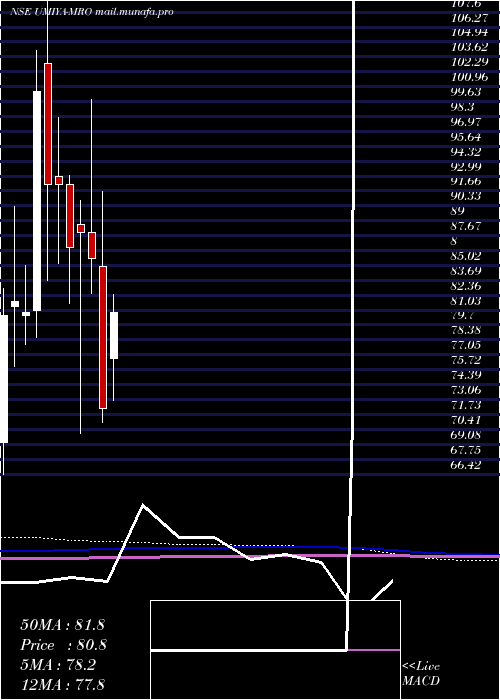Click the 81.03 price axis label
Screen dimensions: 500x700
[x=466, y=301]
